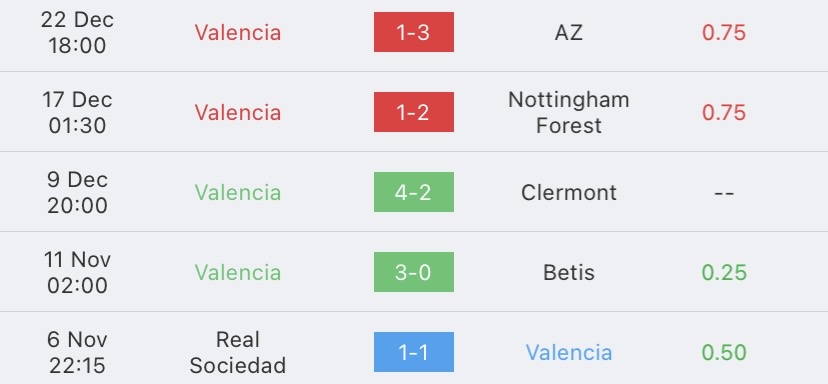Select the blue 1-1 draw score
This screenshot has width=828, height=384.
(413, 352)
